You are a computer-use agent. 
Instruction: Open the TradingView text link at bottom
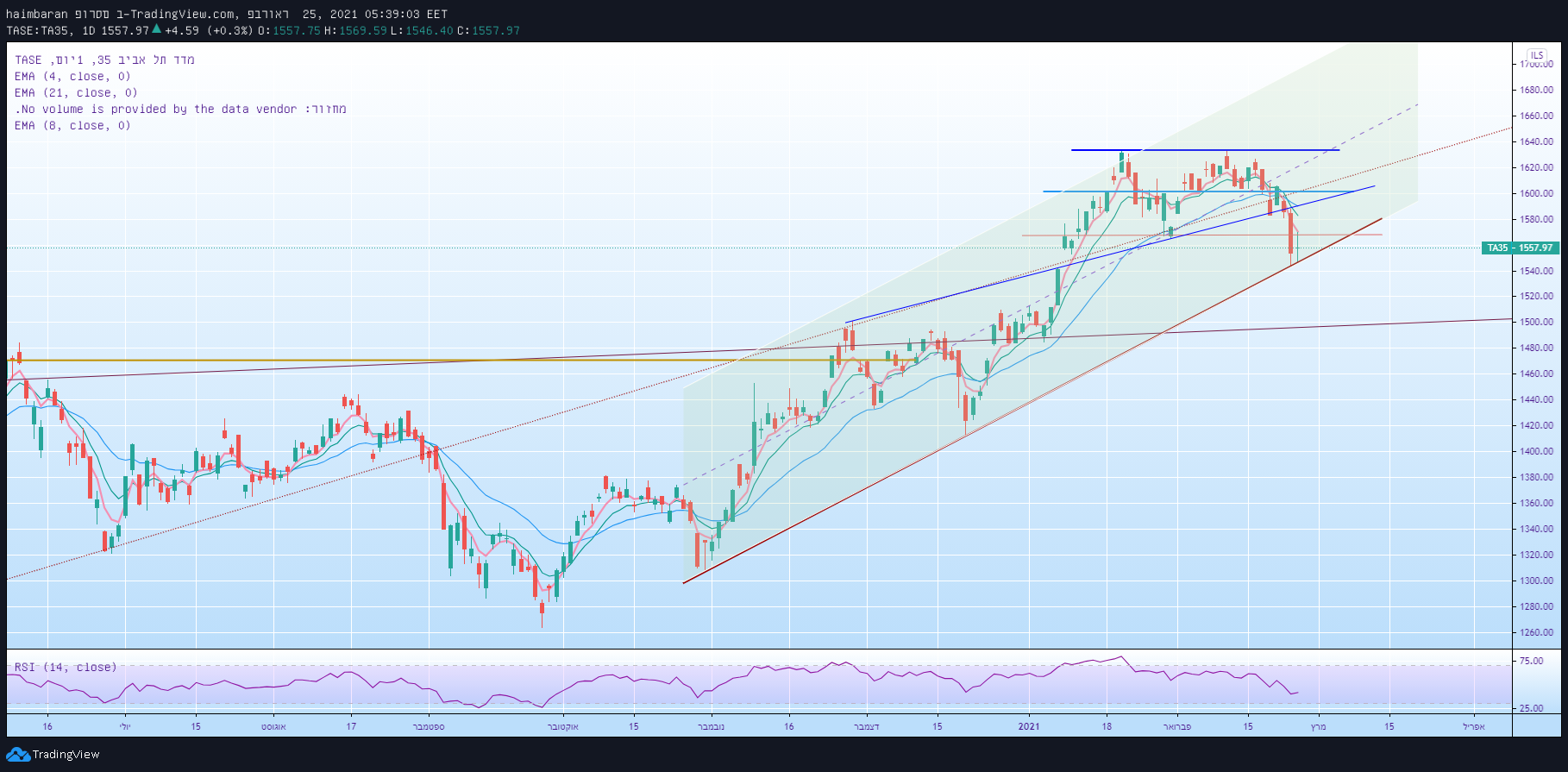point(66,755)
